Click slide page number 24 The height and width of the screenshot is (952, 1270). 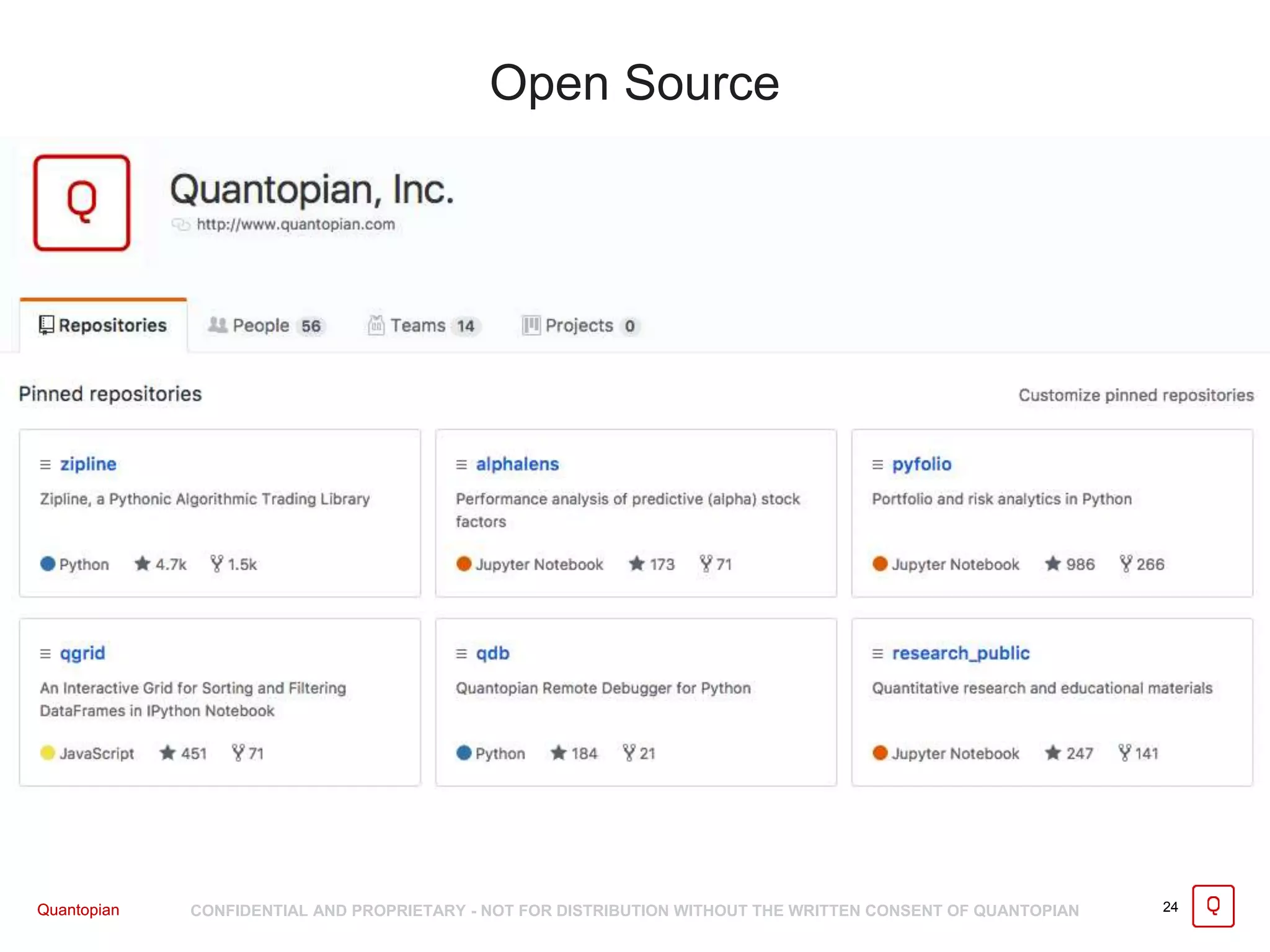click(1170, 907)
